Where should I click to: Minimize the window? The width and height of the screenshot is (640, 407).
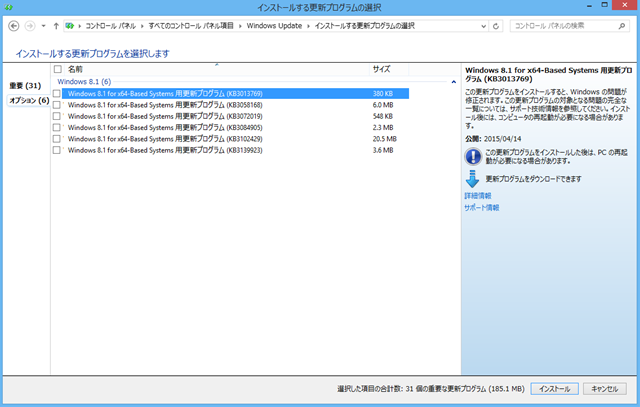tap(589, 6)
